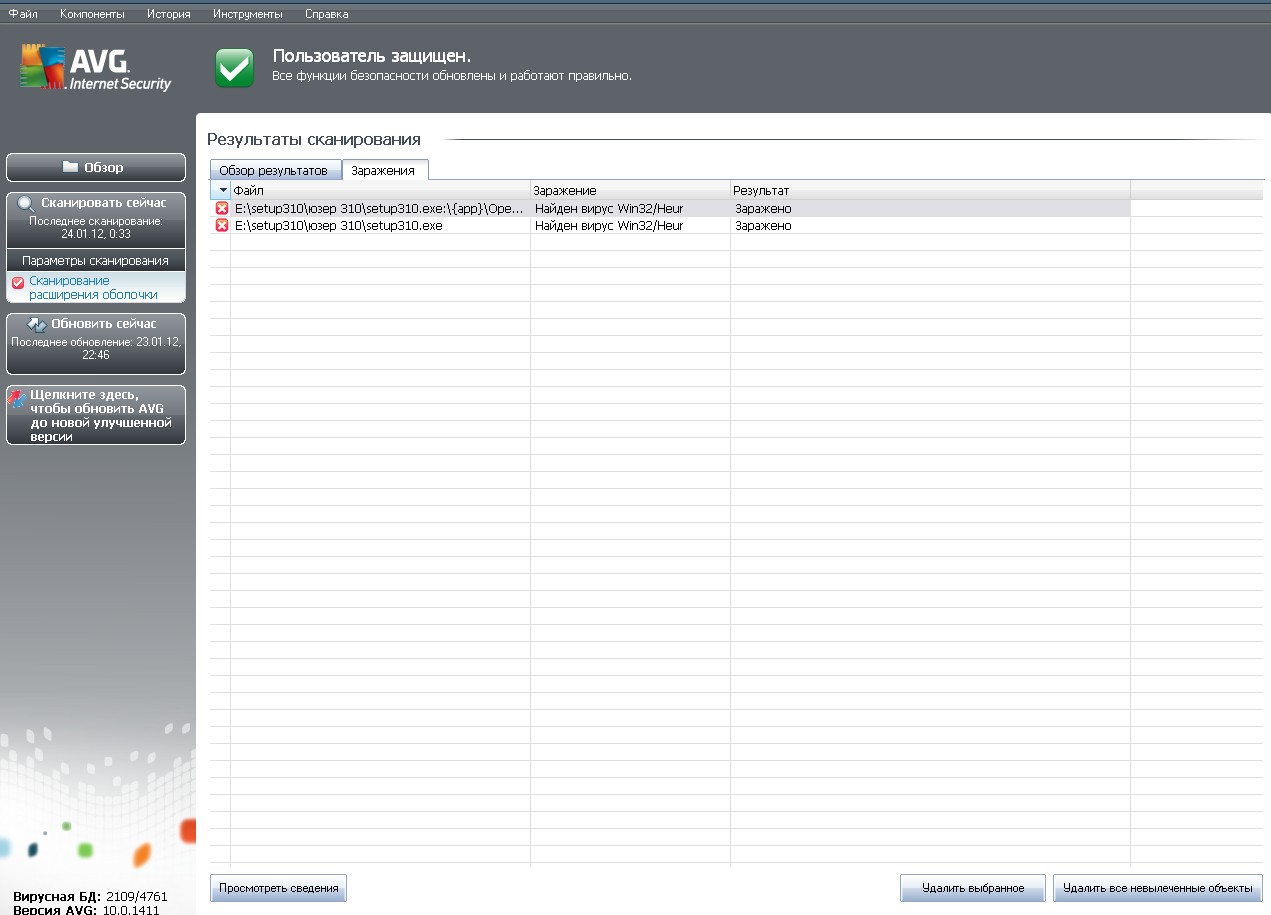Click red X icon of second setup310.exe row
Image resolution: width=1271 pixels, height=915 pixels.
click(x=222, y=225)
